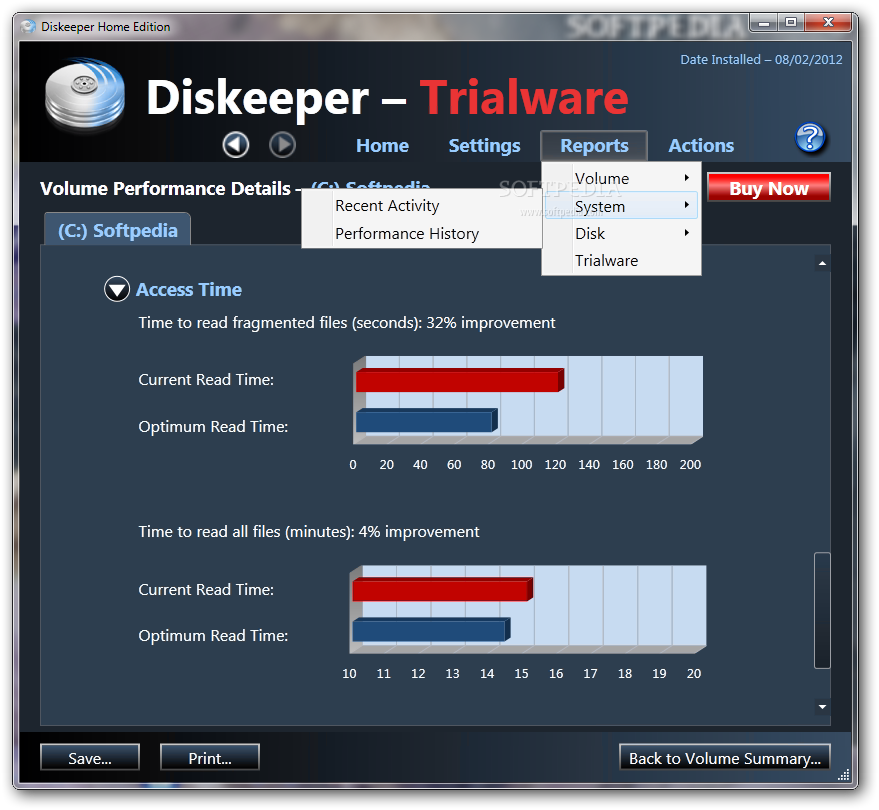The width and height of the screenshot is (879, 810).
Task: Click blue Optimum Read Time bar in seconds chart
Action: pyautogui.click(x=427, y=420)
